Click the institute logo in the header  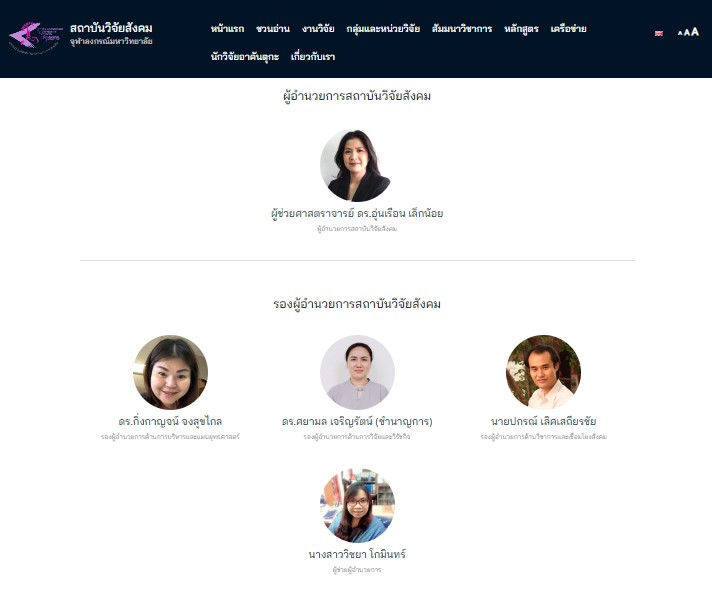35,37
